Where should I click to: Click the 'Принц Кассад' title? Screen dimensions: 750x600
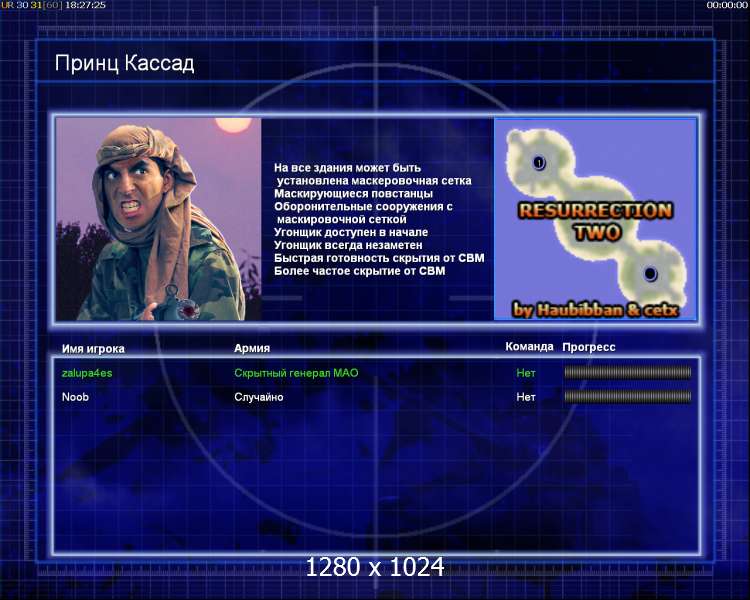tap(124, 64)
